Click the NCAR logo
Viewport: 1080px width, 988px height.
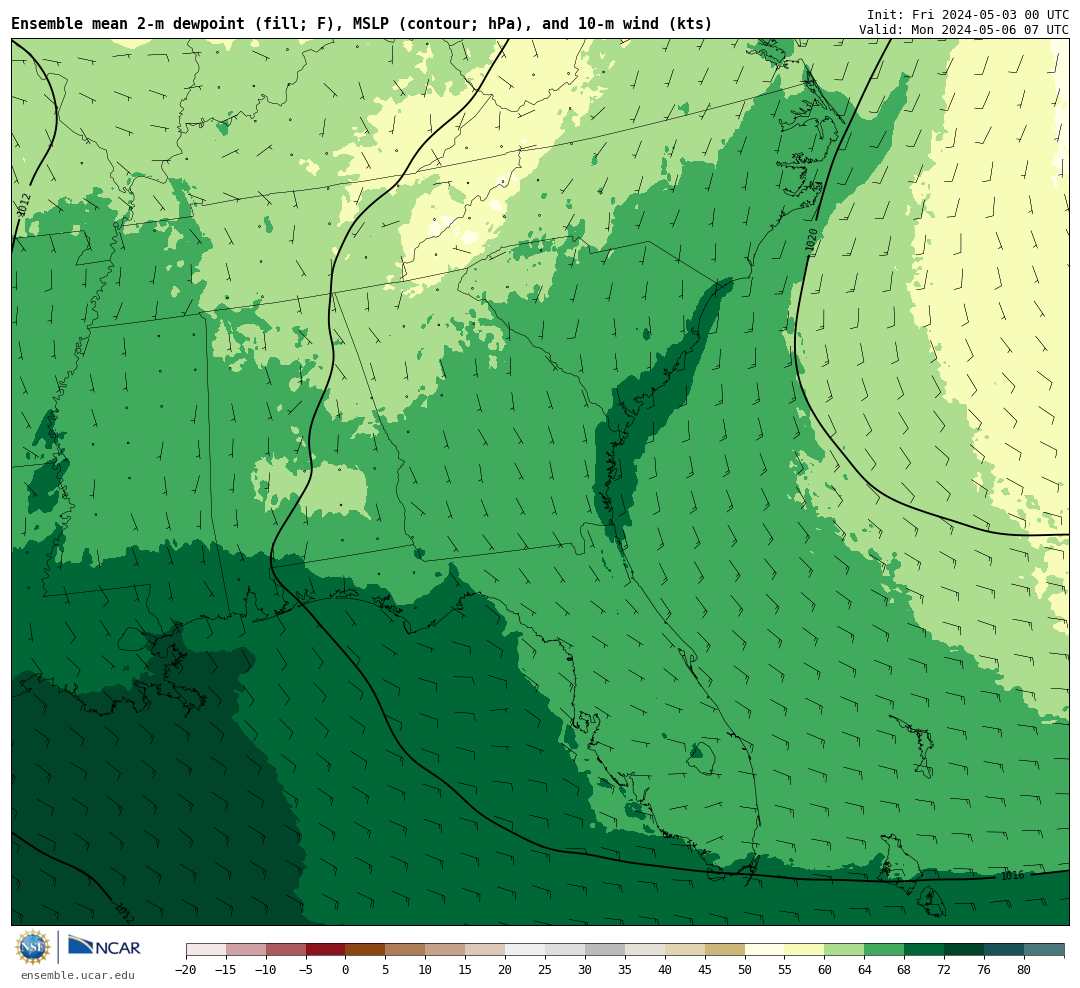[x=104, y=946]
